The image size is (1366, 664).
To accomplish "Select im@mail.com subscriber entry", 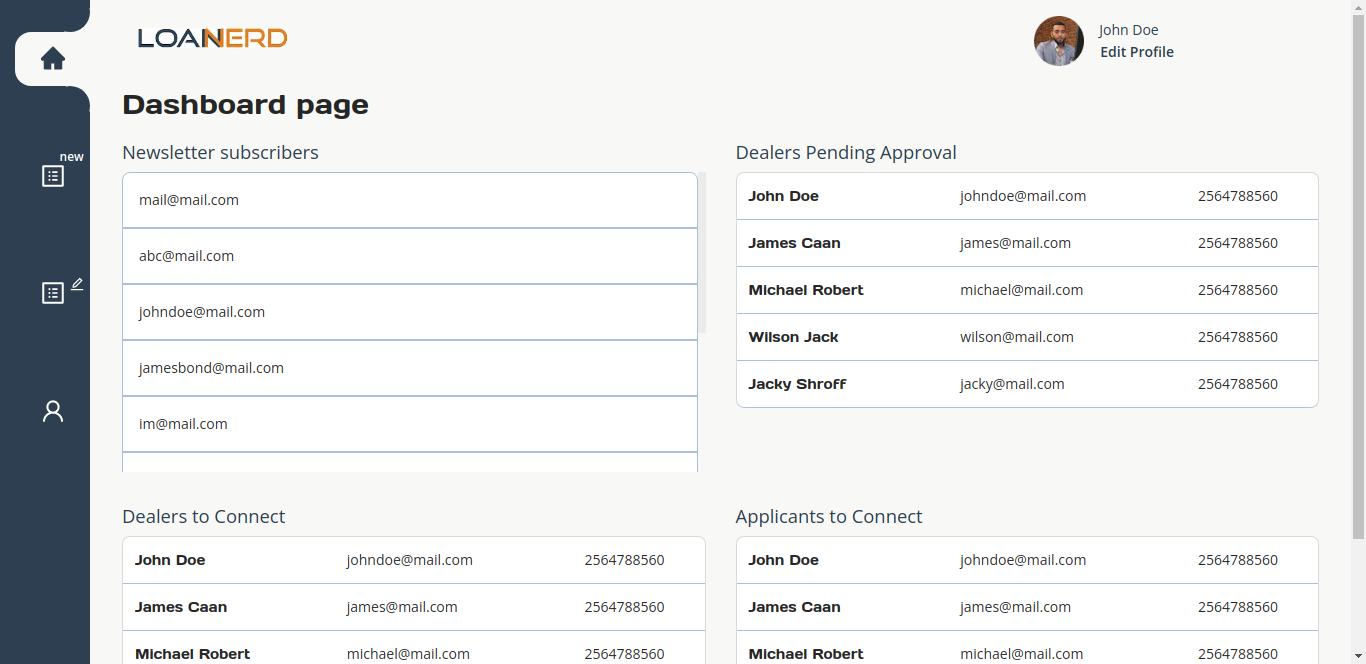I will coord(410,424).
